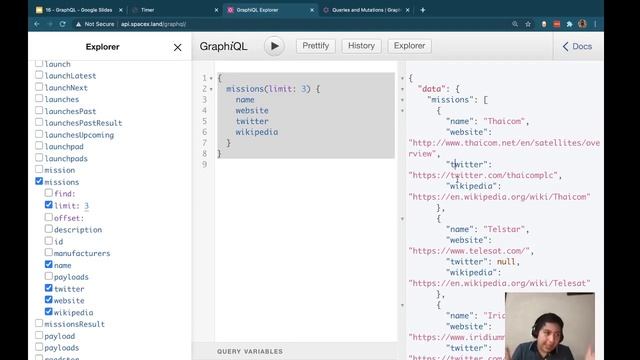Screen dimensions: 640x360
Task: Close the Queries and Mutations tab
Action: 407,10
